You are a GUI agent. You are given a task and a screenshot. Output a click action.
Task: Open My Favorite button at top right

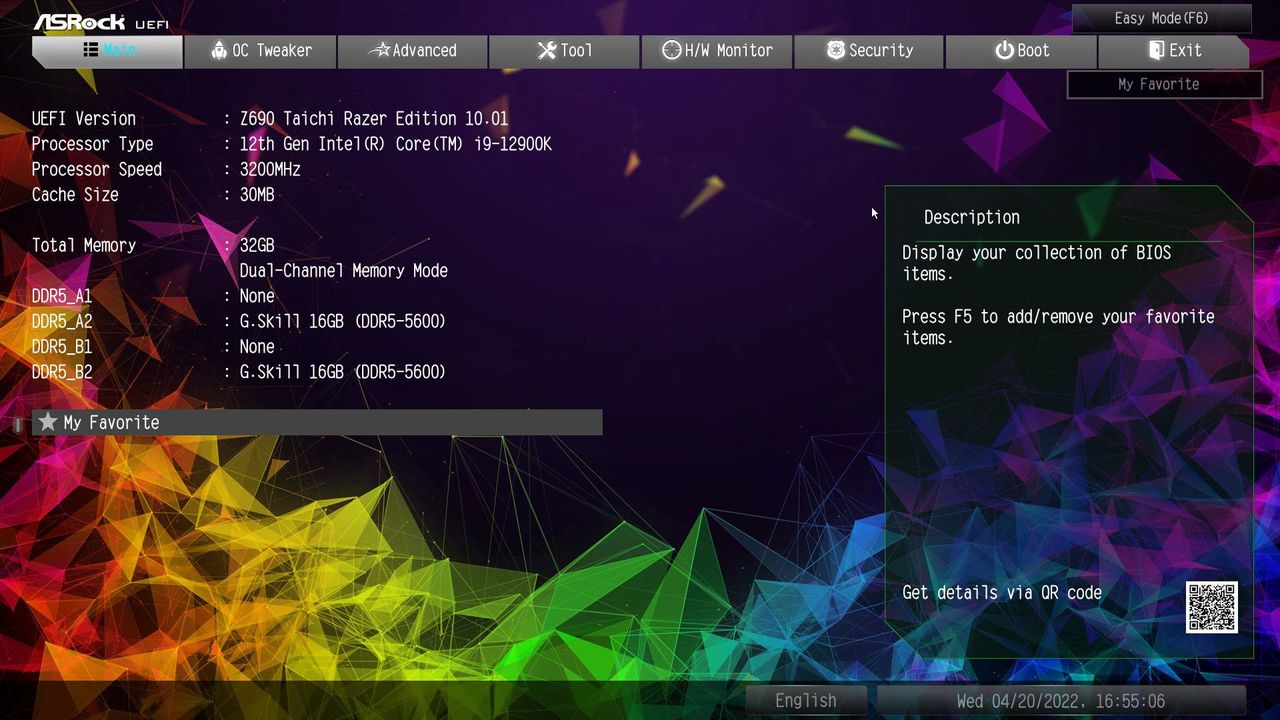click(1164, 85)
